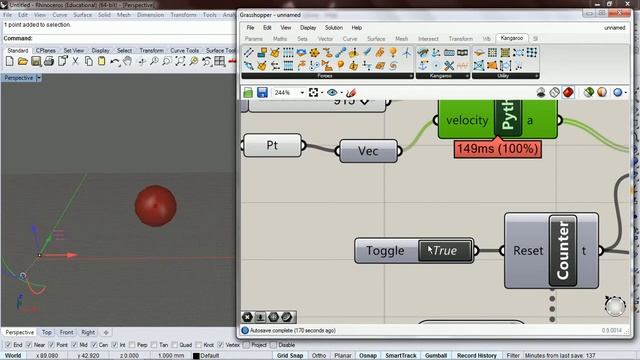
Task: Select the crossed tools icon in Kangaroo panel
Action: pos(449,65)
